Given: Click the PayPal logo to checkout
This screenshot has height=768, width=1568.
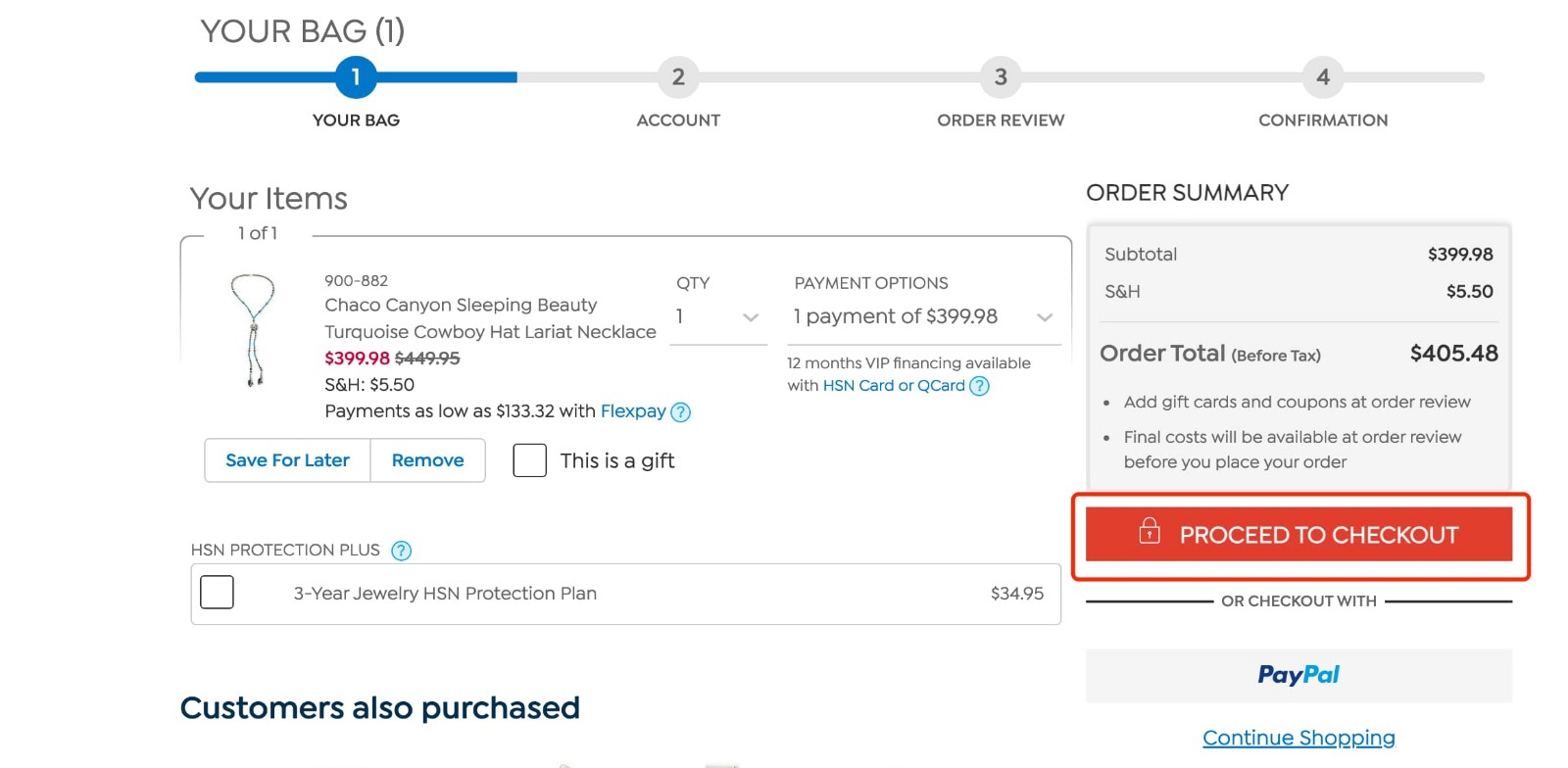Looking at the screenshot, I should pos(1298,675).
